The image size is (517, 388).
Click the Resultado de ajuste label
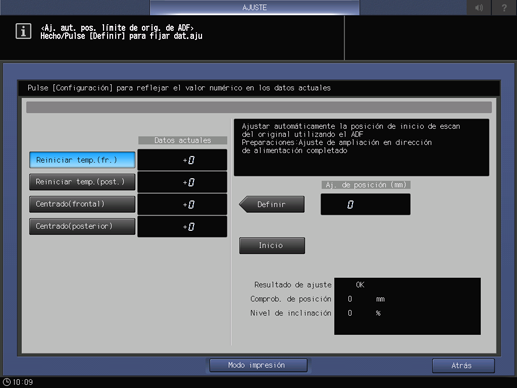click(293, 285)
